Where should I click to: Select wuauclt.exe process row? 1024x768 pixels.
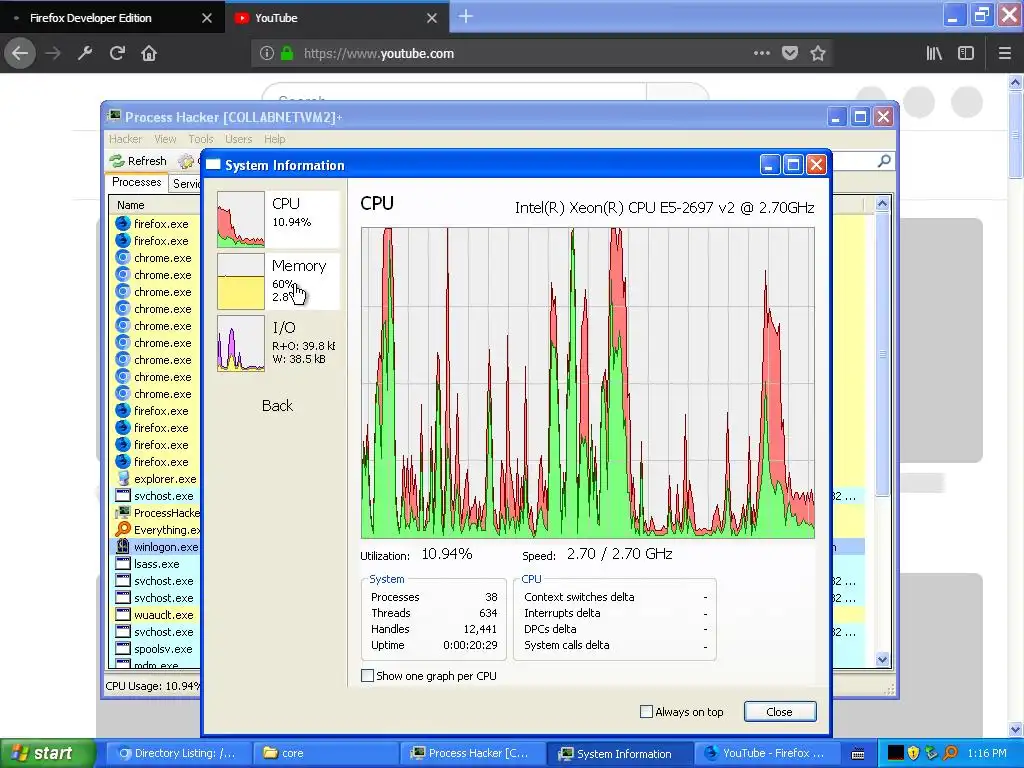(155, 615)
